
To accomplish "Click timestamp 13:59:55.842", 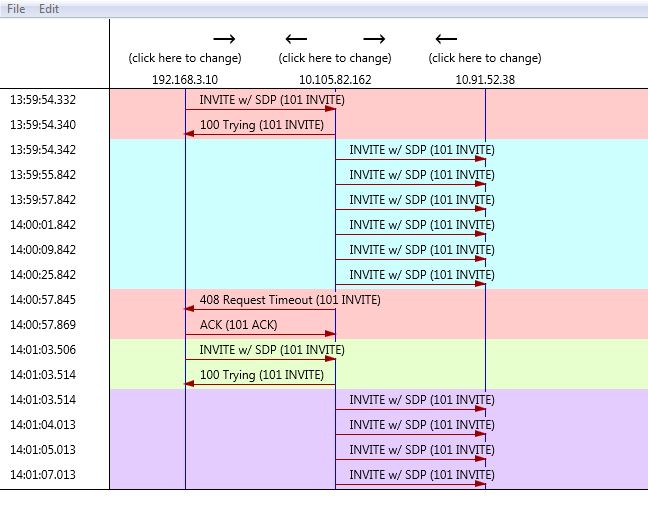I will pyautogui.click(x=43, y=175).
